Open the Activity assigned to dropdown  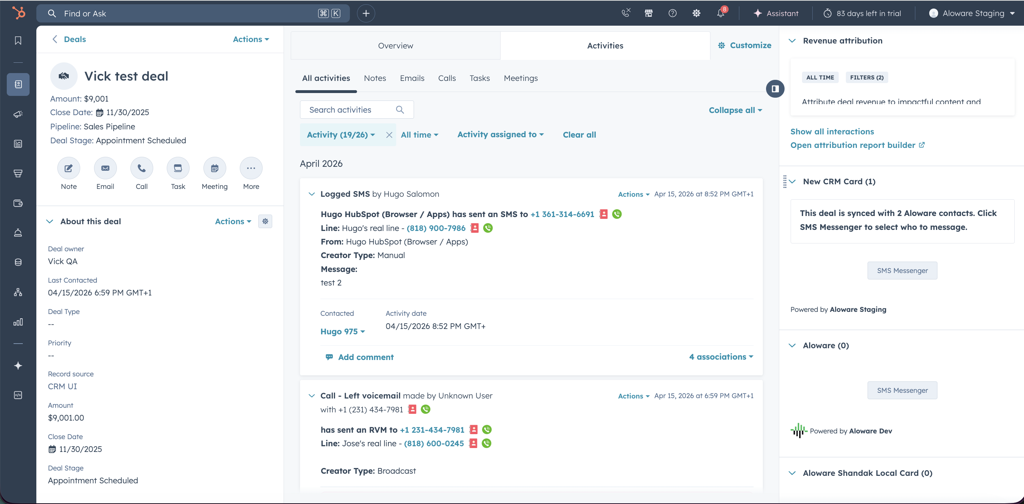pyautogui.click(x=500, y=135)
